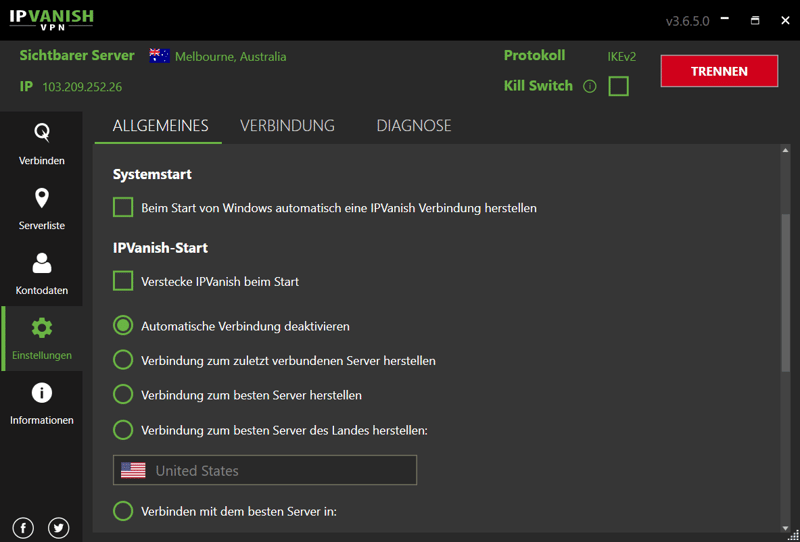
Task: Click the red TRENNEN button
Action: click(719, 71)
